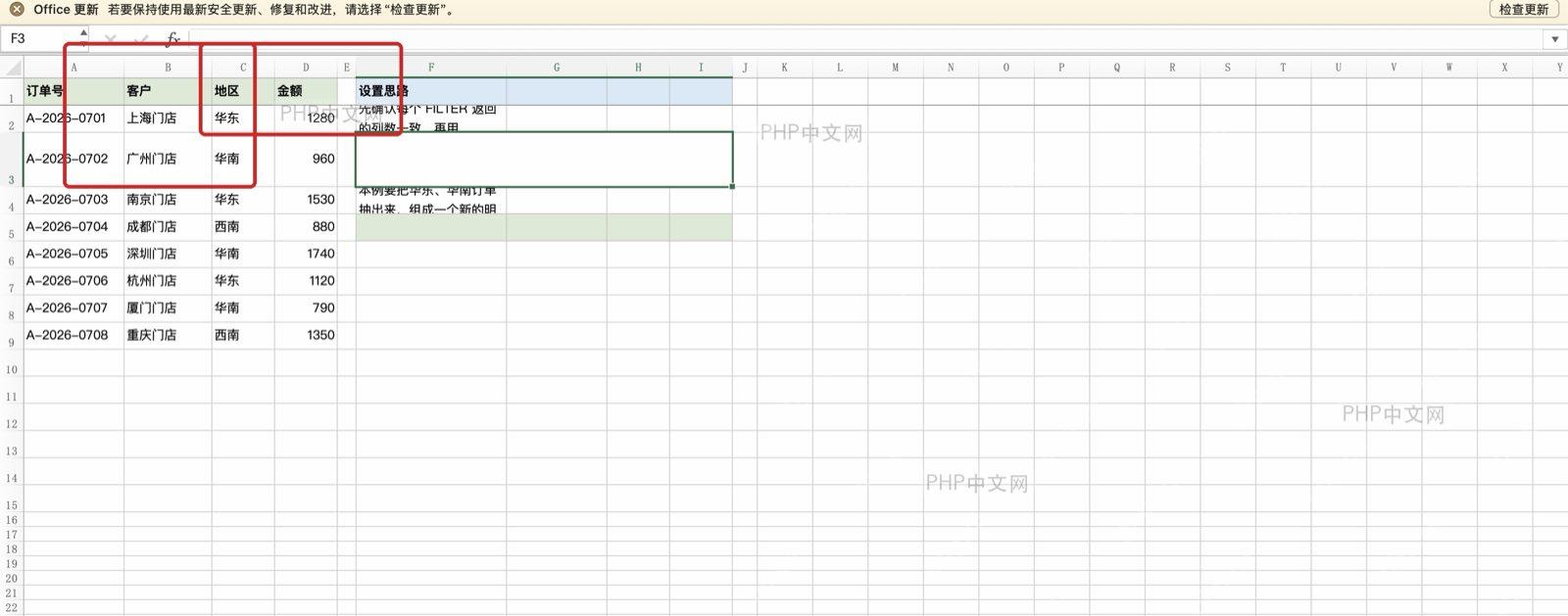The width and height of the screenshot is (1568, 616).
Task: Click the Name Box showing F3
Action: (x=39, y=38)
